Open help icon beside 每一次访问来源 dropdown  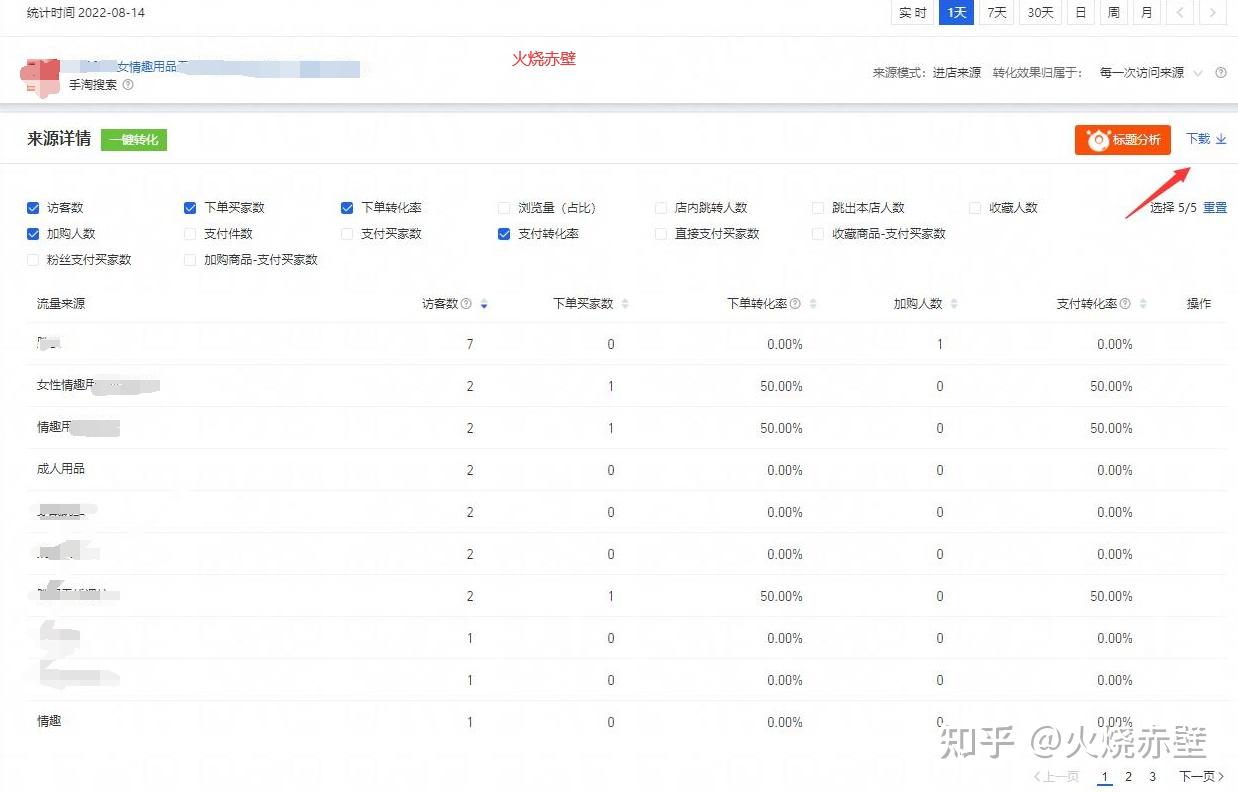(x=1220, y=73)
